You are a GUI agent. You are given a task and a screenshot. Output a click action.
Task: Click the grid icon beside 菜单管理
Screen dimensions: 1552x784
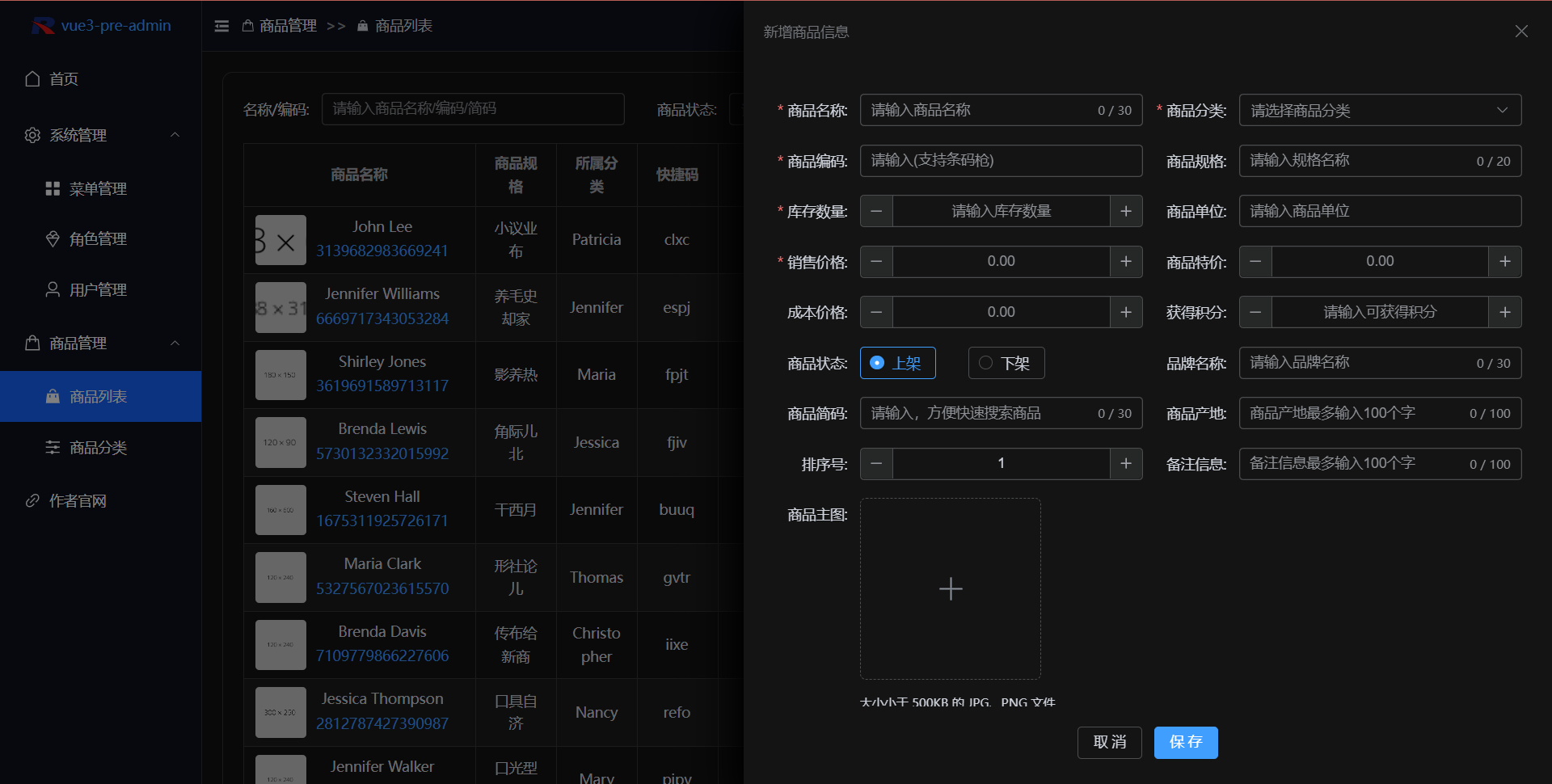[x=53, y=188]
